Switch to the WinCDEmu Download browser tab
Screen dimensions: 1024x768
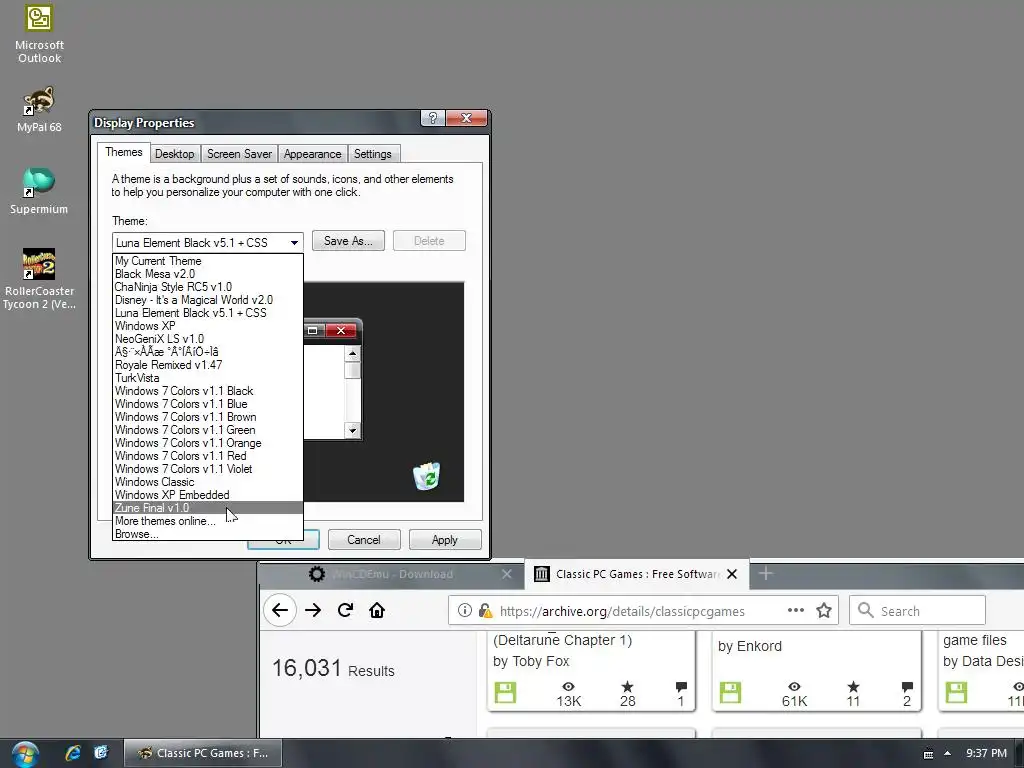pos(392,574)
